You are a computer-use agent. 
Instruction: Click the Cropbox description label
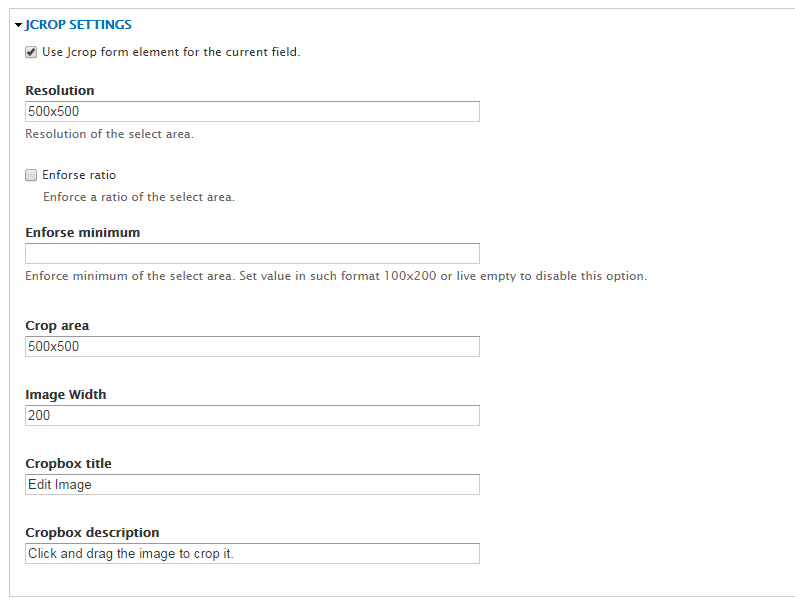92,532
